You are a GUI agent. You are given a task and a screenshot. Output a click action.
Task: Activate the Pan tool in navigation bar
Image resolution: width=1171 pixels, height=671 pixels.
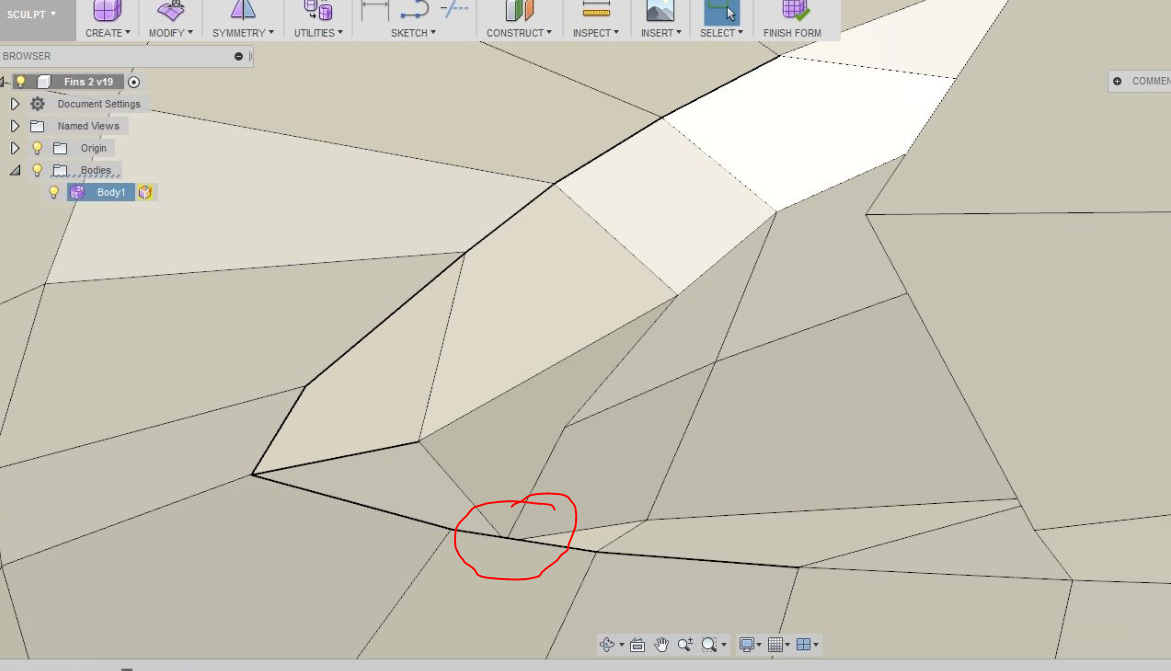[x=661, y=644]
